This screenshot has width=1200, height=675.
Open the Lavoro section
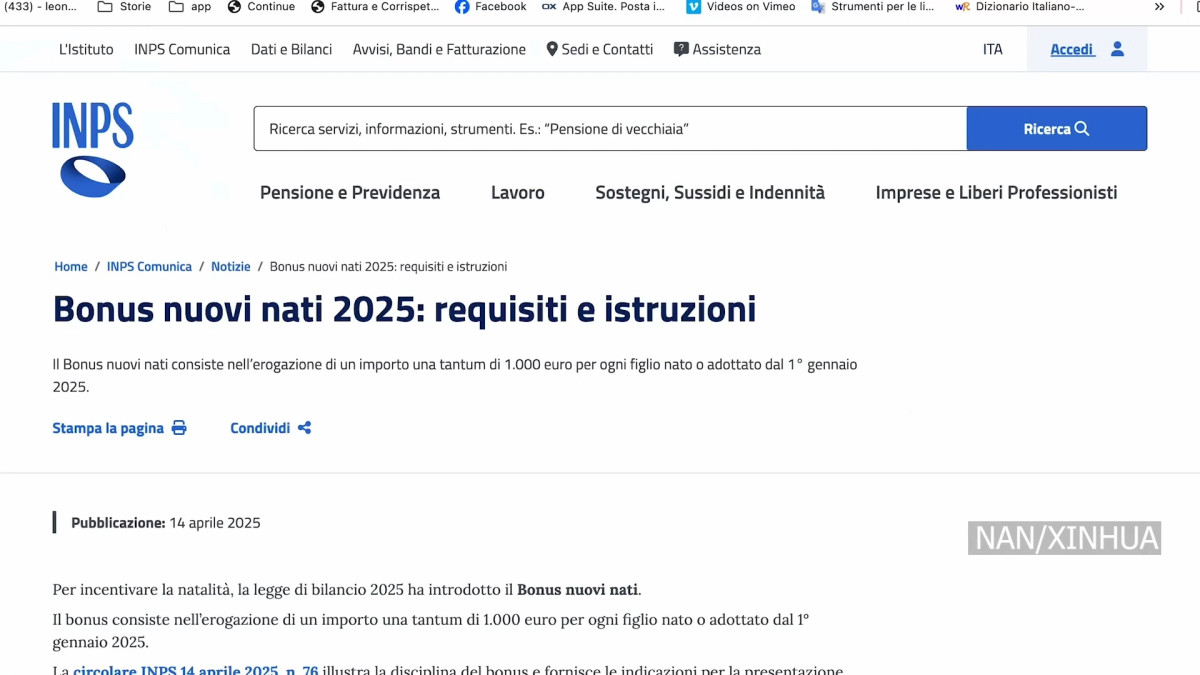(x=518, y=193)
